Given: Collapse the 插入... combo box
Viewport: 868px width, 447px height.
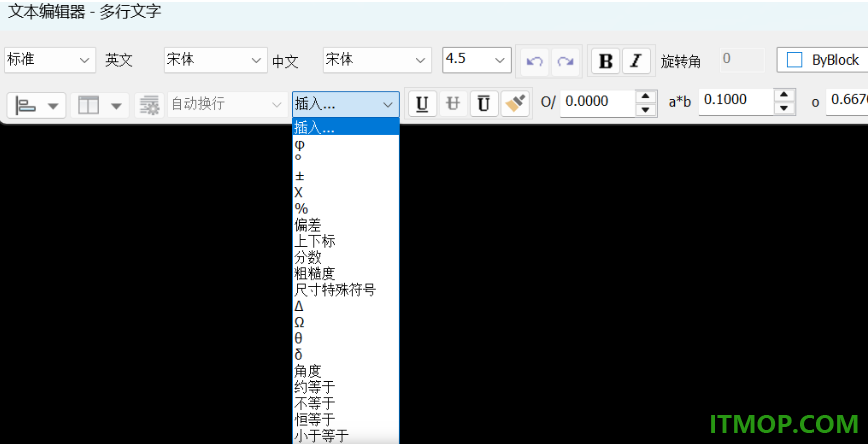Looking at the screenshot, I should click(345, 104).
